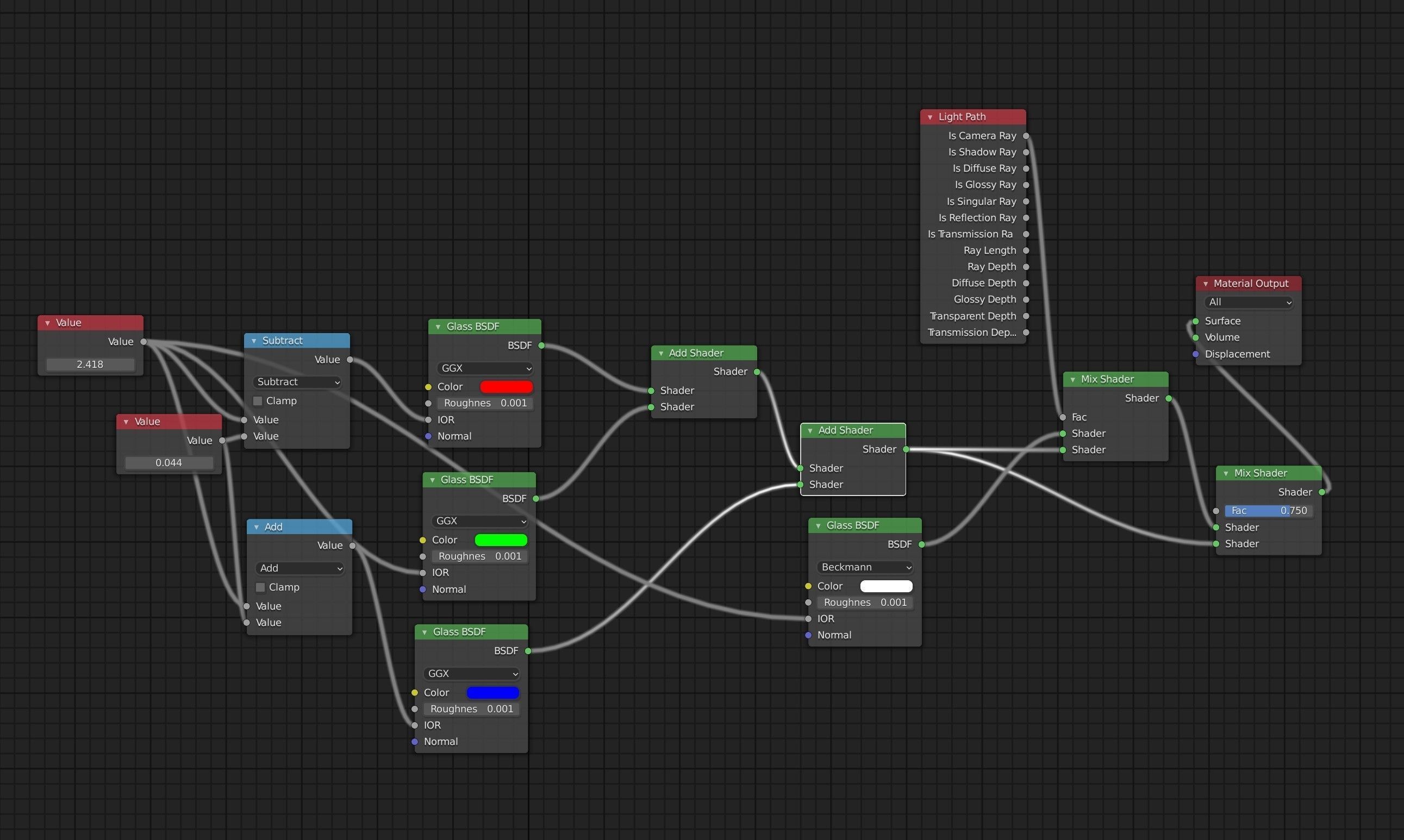The height and width of the screenshot is (840, 1404).
Task: Open the All target dropdown in Material Output
Action: [1249, 302]
